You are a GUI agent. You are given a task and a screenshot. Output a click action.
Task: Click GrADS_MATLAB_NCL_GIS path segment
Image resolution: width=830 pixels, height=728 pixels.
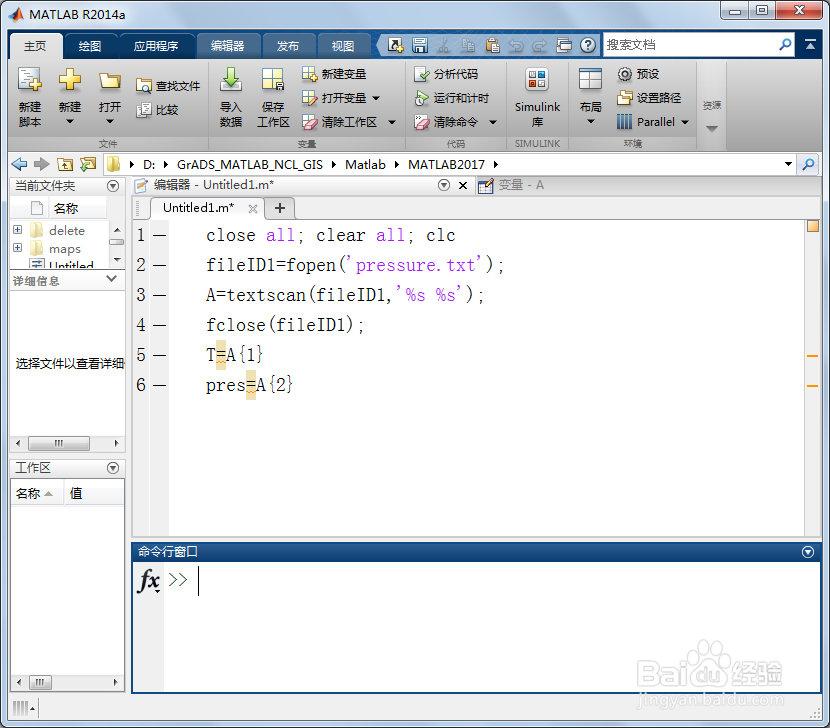point(249,165)
